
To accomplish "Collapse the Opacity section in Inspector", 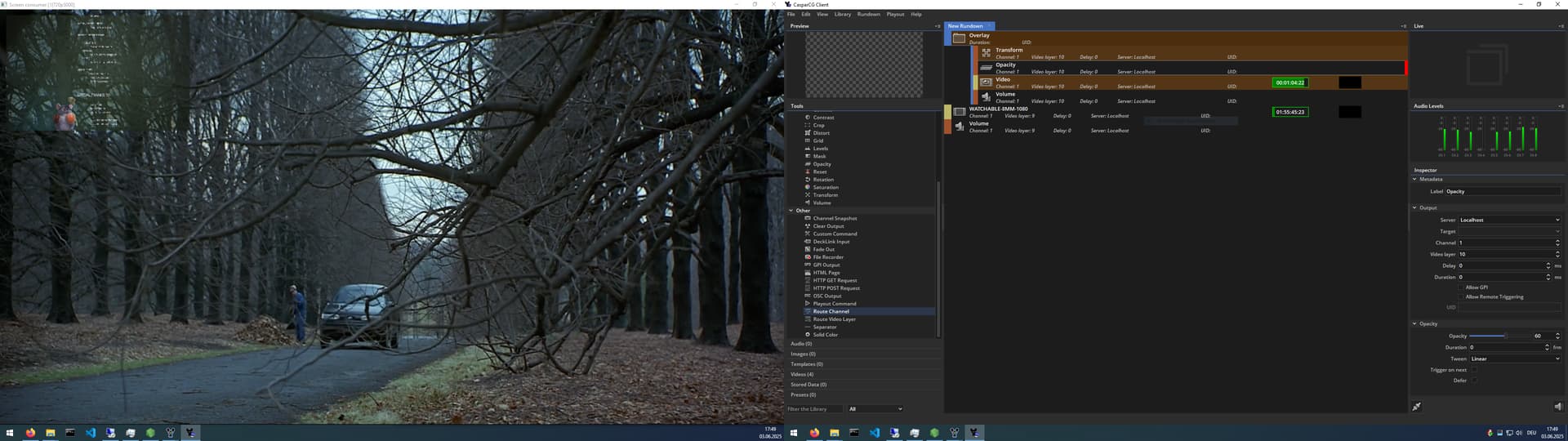I will pos(1415,323).
